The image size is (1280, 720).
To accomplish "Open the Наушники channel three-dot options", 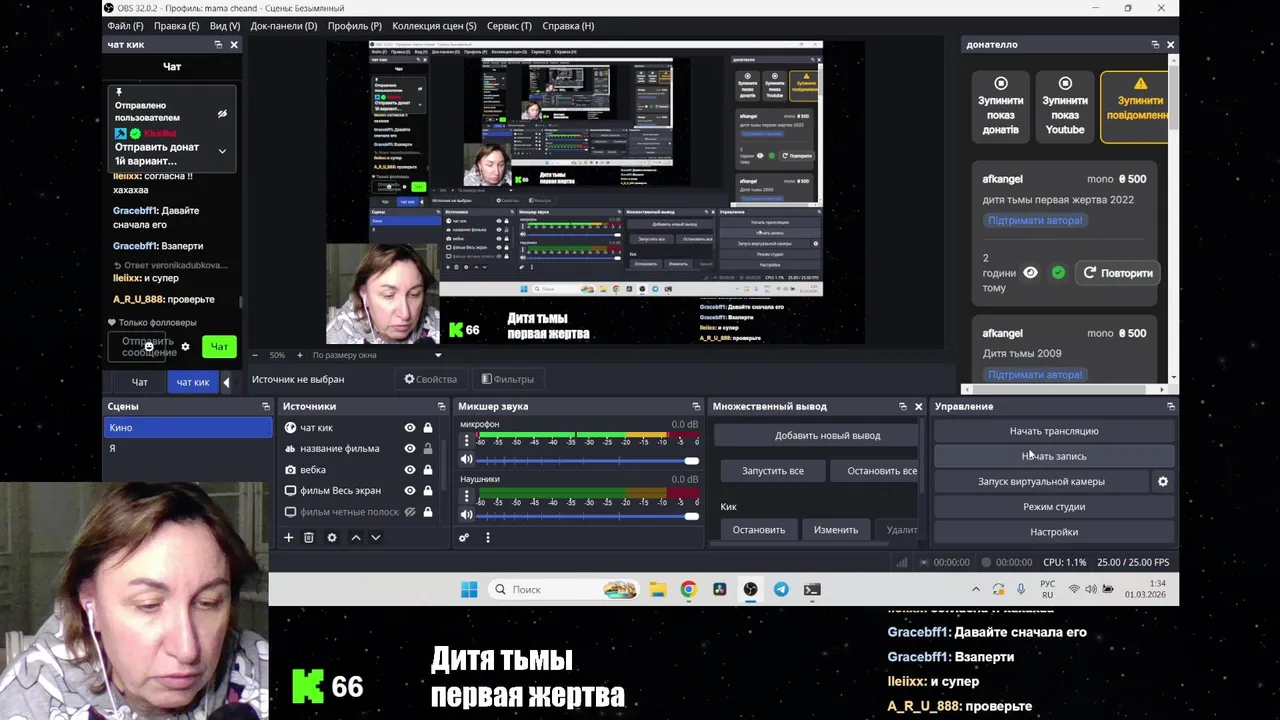I will coord(466,496).
